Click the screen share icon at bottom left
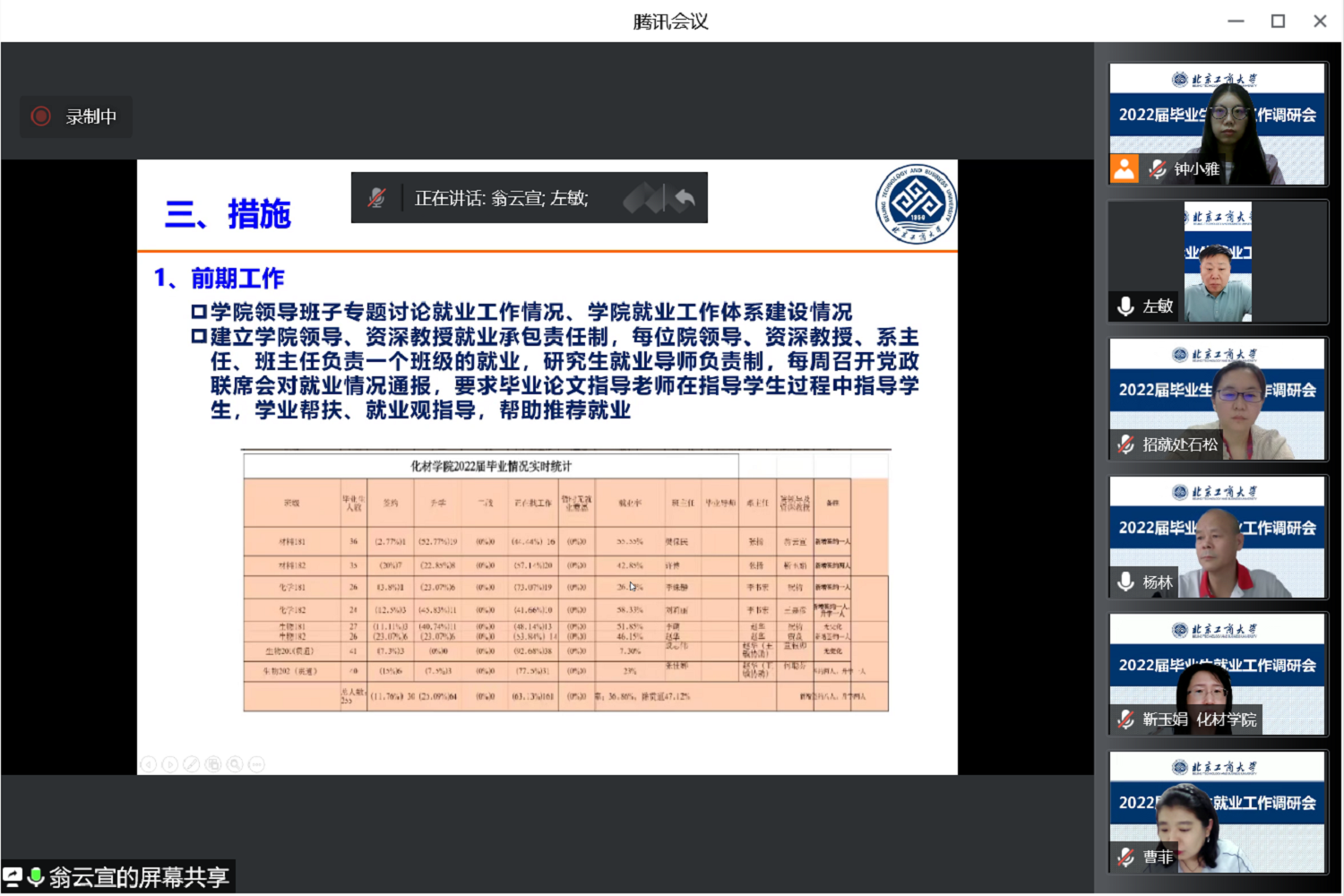 (13, 876)
